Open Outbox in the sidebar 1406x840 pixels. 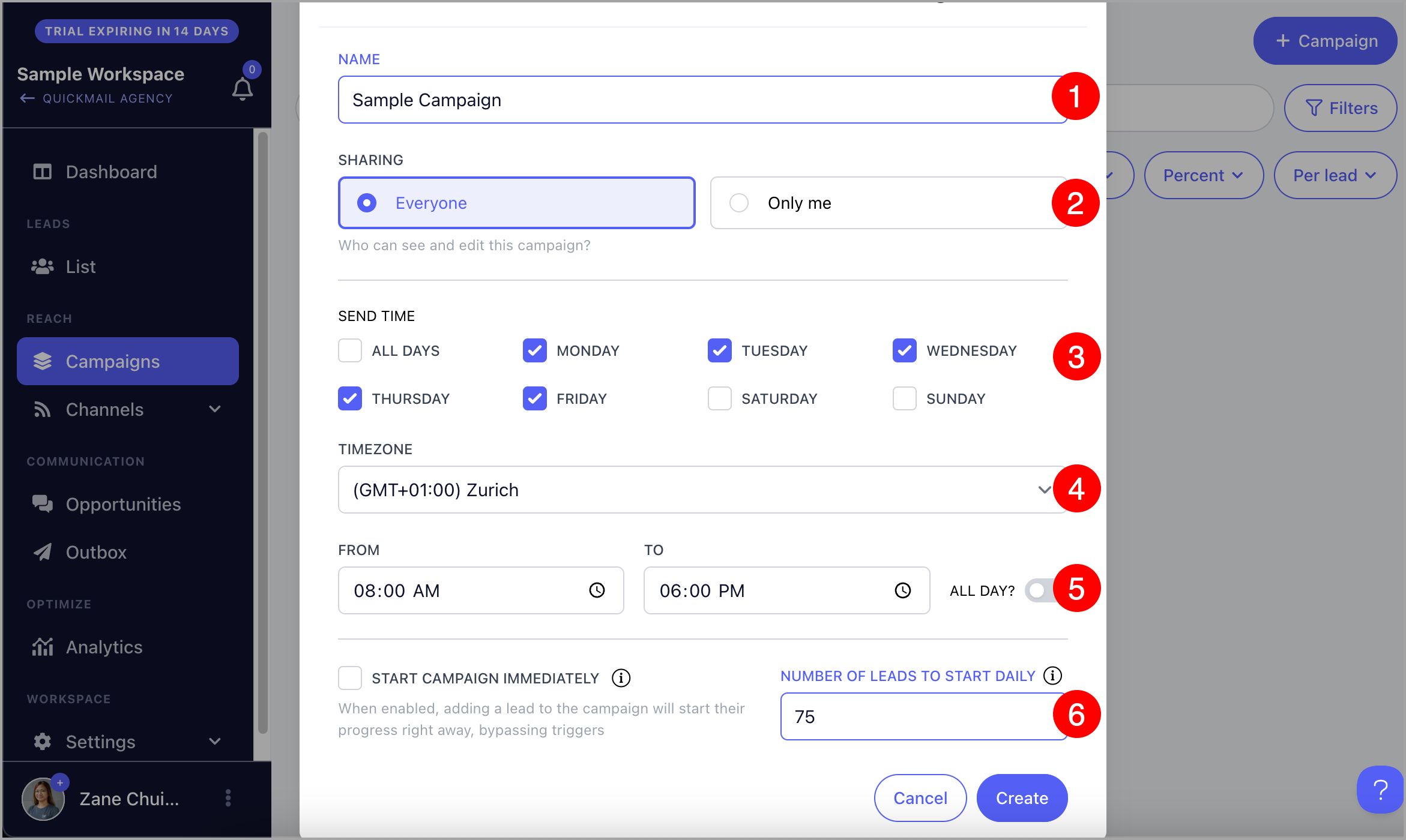click(128, 552)
